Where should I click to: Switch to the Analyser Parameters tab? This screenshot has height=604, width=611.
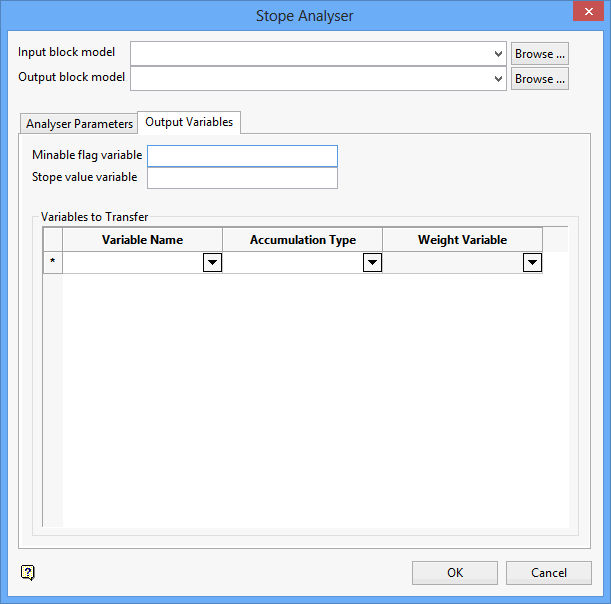(x=79, y=124)
